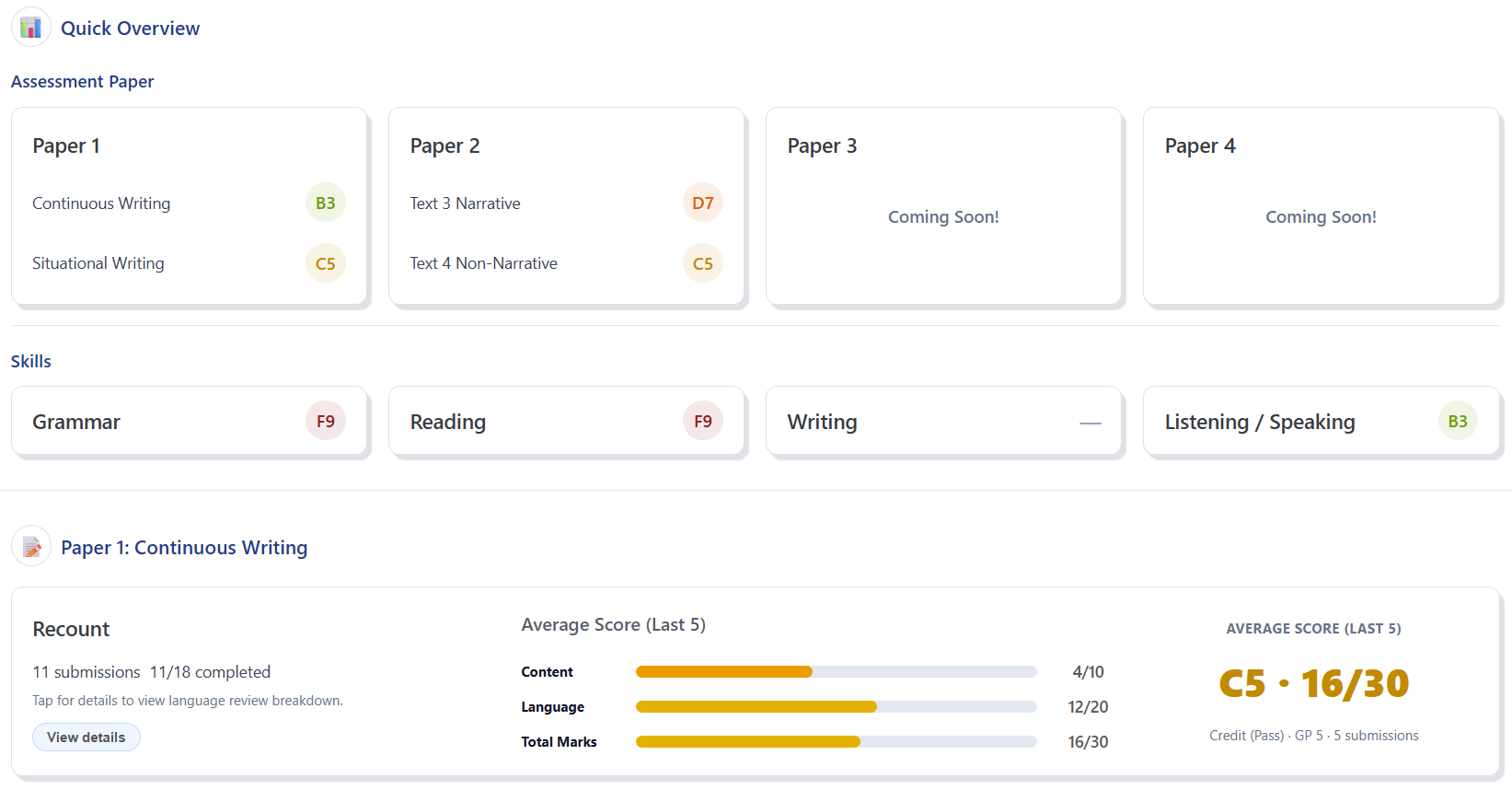This screenshot has width=1512, height=790.
Task: Click the Average Score (Last 5) chart heading
Action: [613, 625]
